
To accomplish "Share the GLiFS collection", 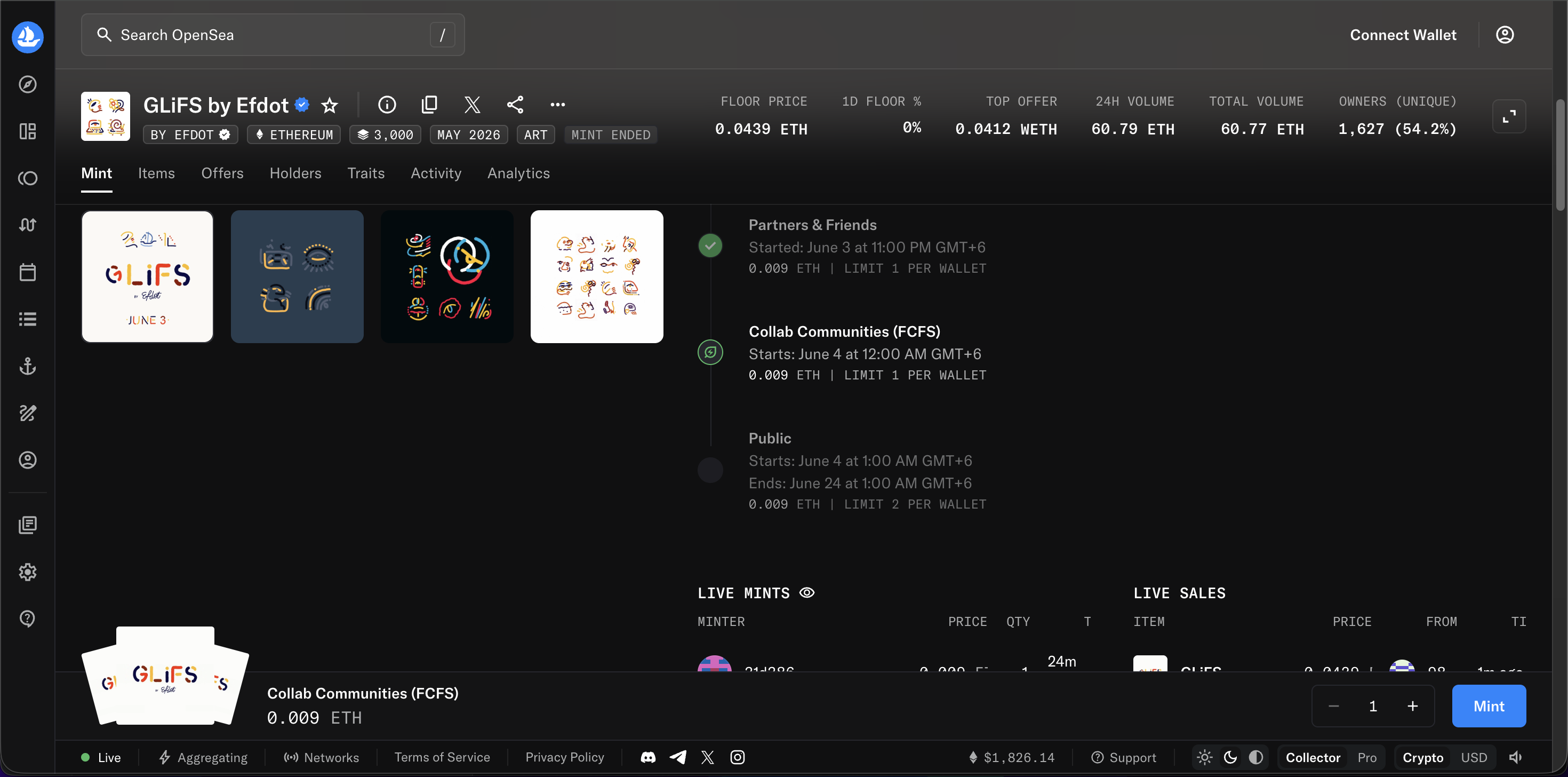I will [515, 105].
